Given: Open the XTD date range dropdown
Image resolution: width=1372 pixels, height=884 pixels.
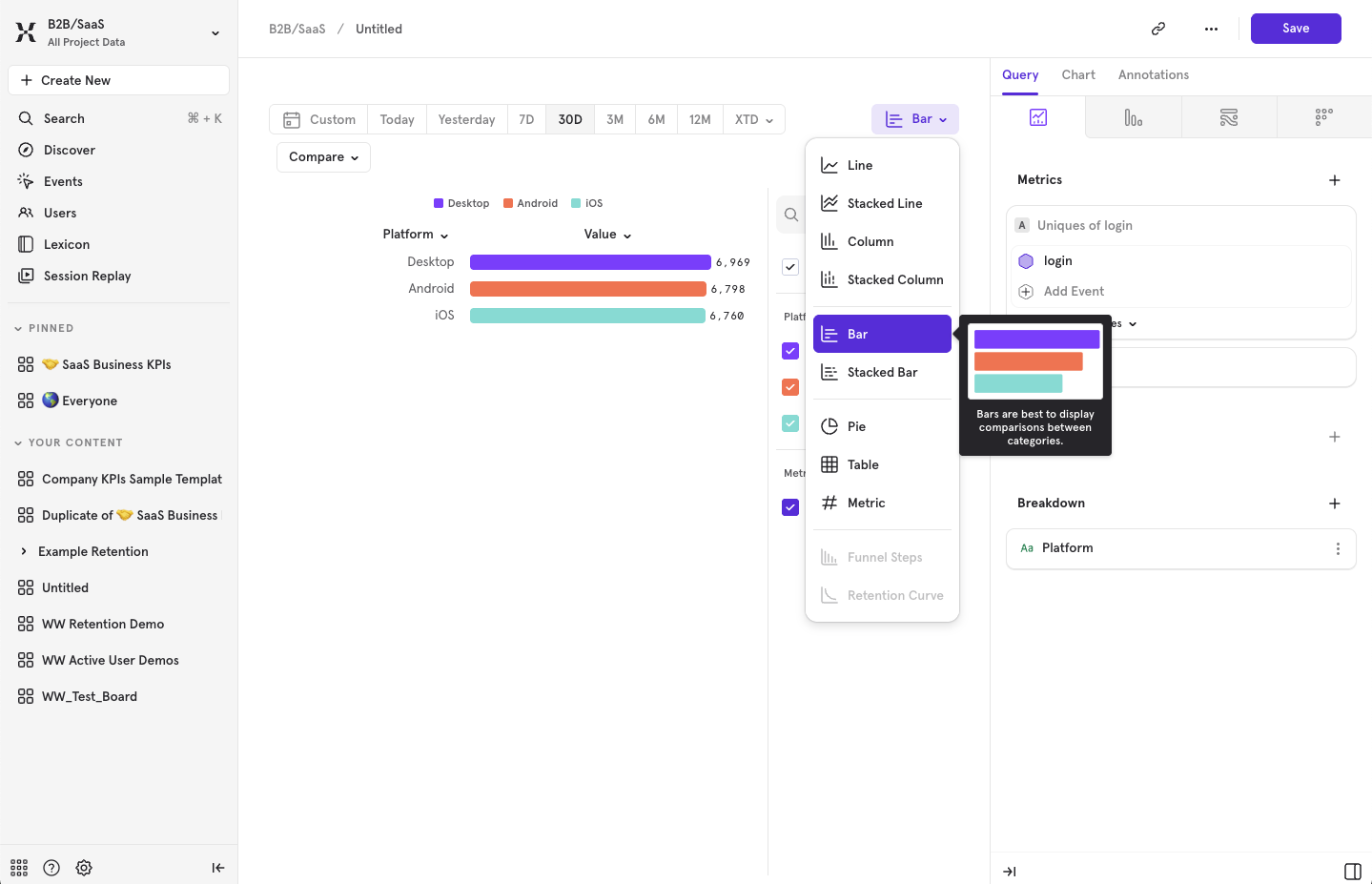Looking at the screenshot, I should (753, 118).
